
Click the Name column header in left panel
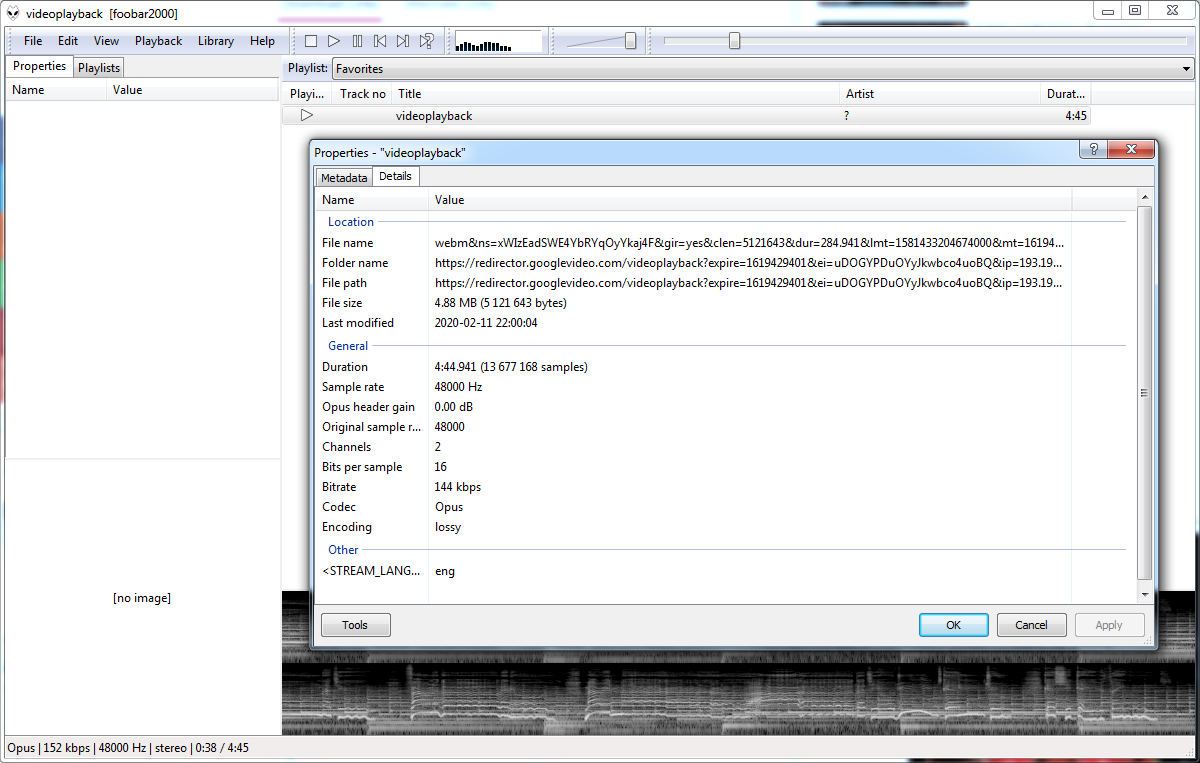click(56, 90)
